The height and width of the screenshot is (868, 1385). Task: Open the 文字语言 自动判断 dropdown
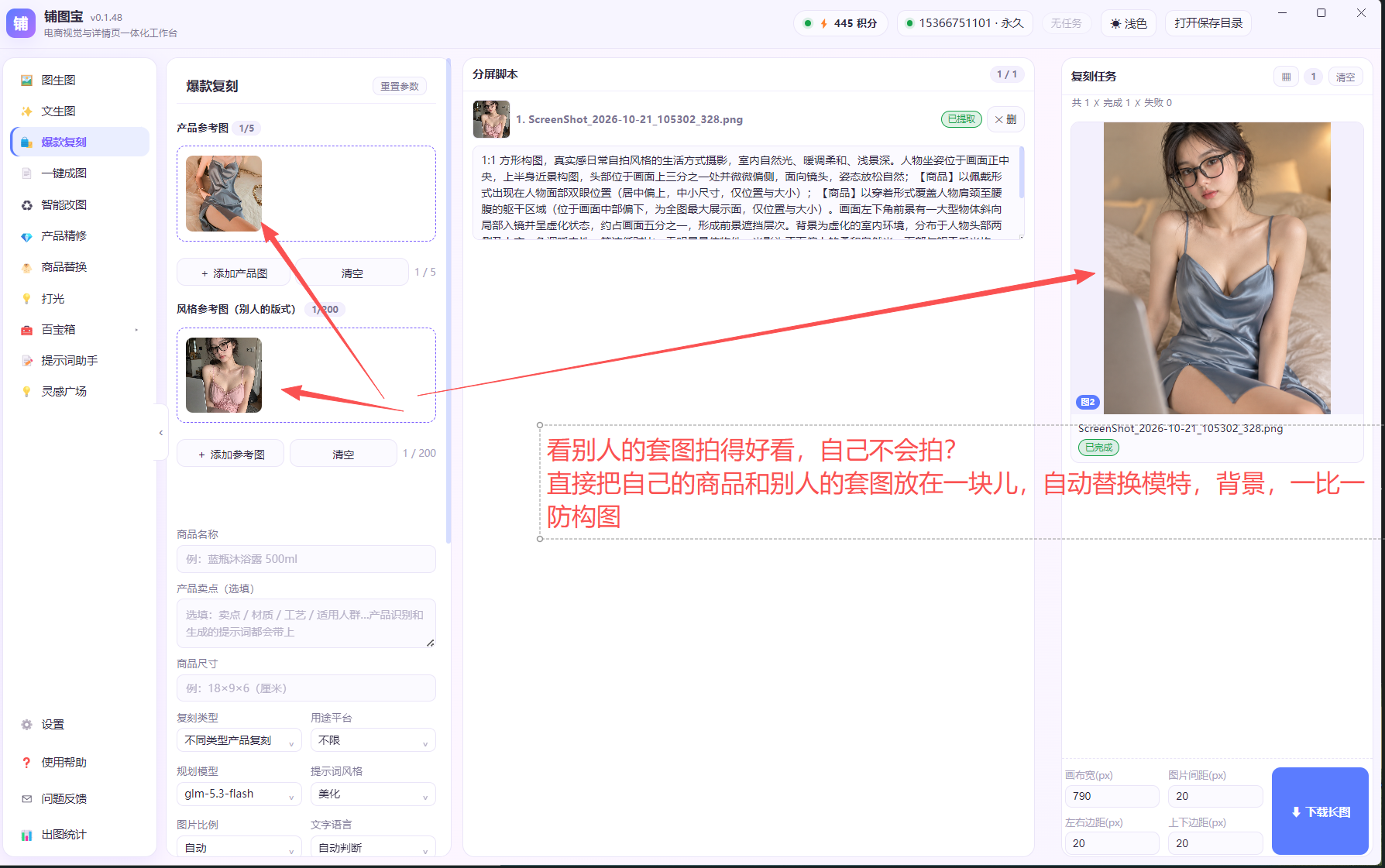tap(373, 847)
